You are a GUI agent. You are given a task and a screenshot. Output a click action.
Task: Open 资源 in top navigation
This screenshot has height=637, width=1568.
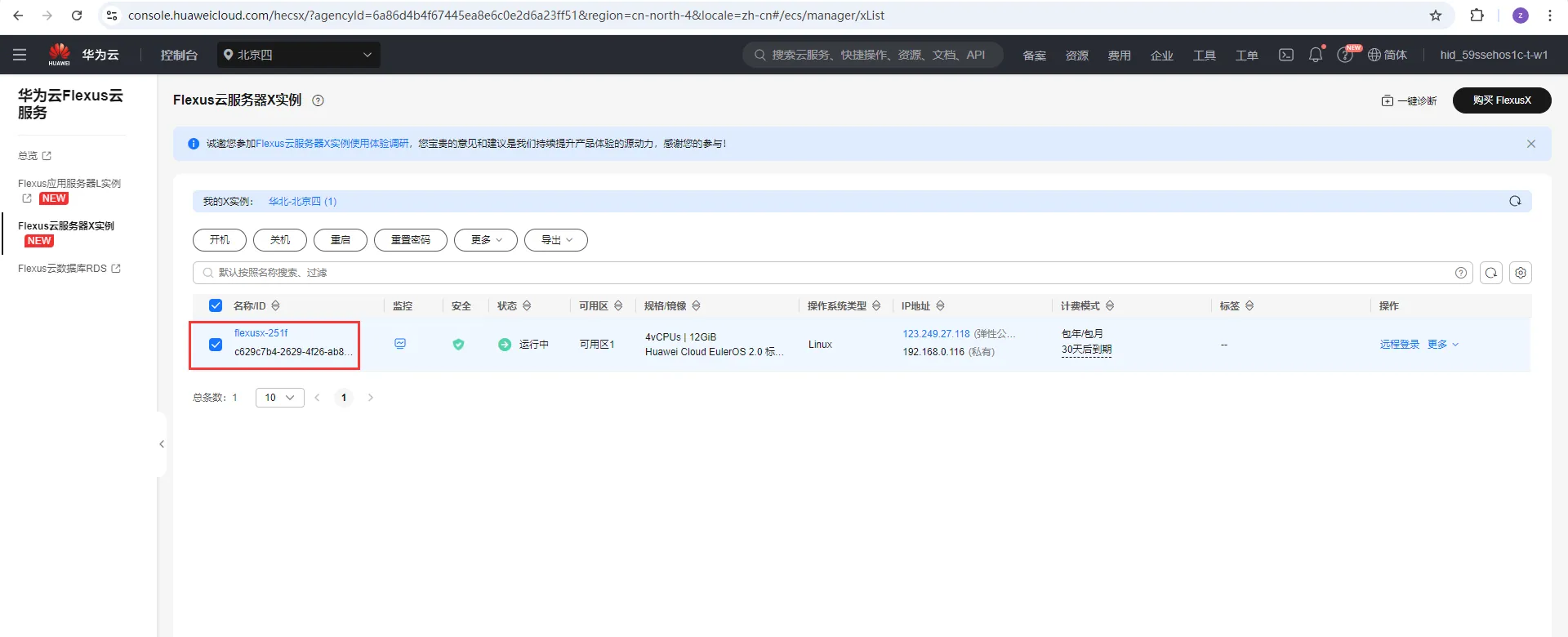(x=1077, y=55)
